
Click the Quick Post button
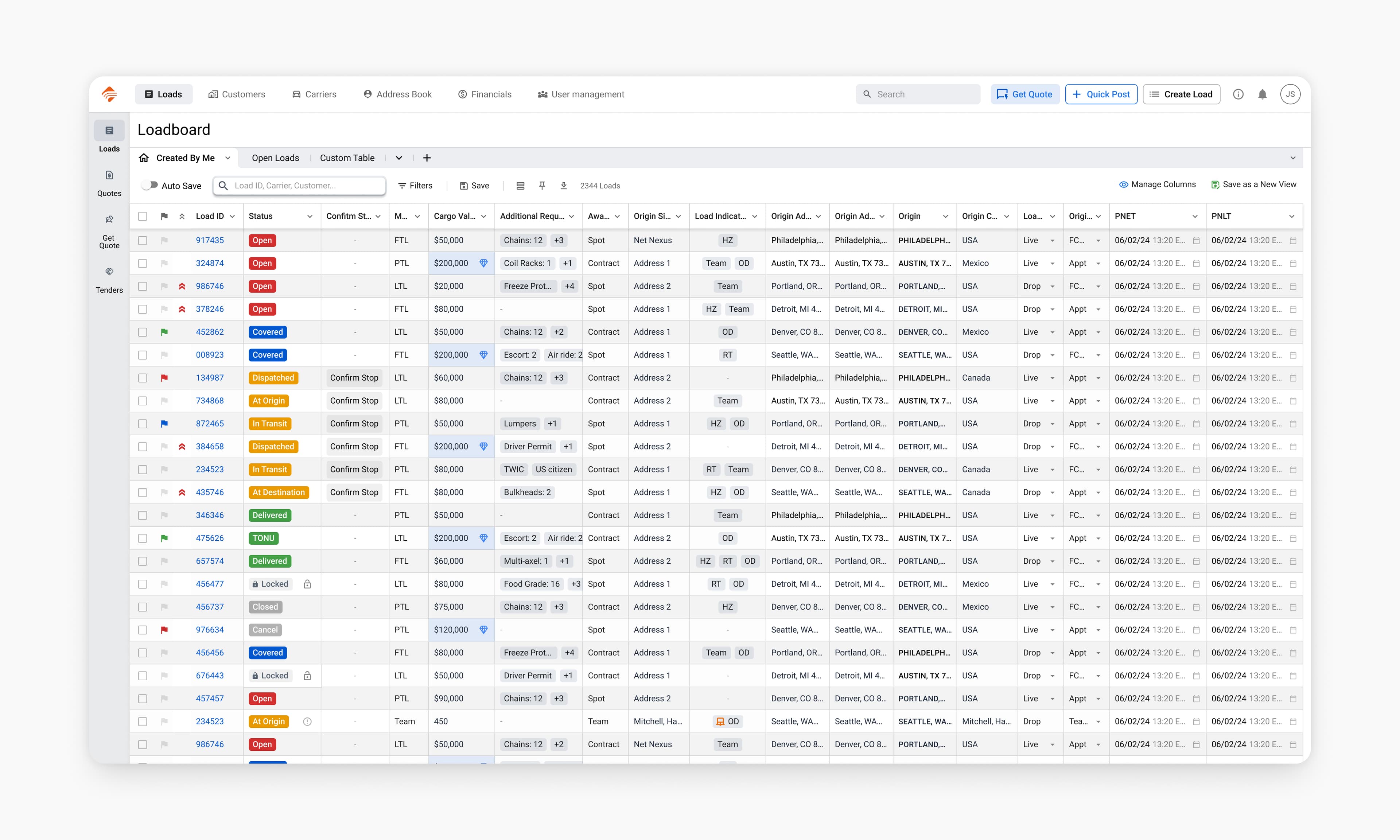(x=1101, y=94)
